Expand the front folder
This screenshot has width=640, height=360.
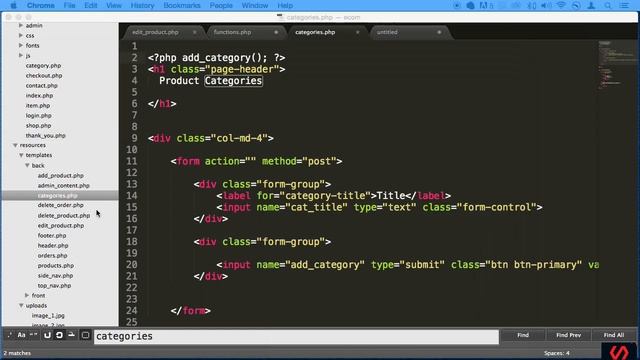(27, 295)
